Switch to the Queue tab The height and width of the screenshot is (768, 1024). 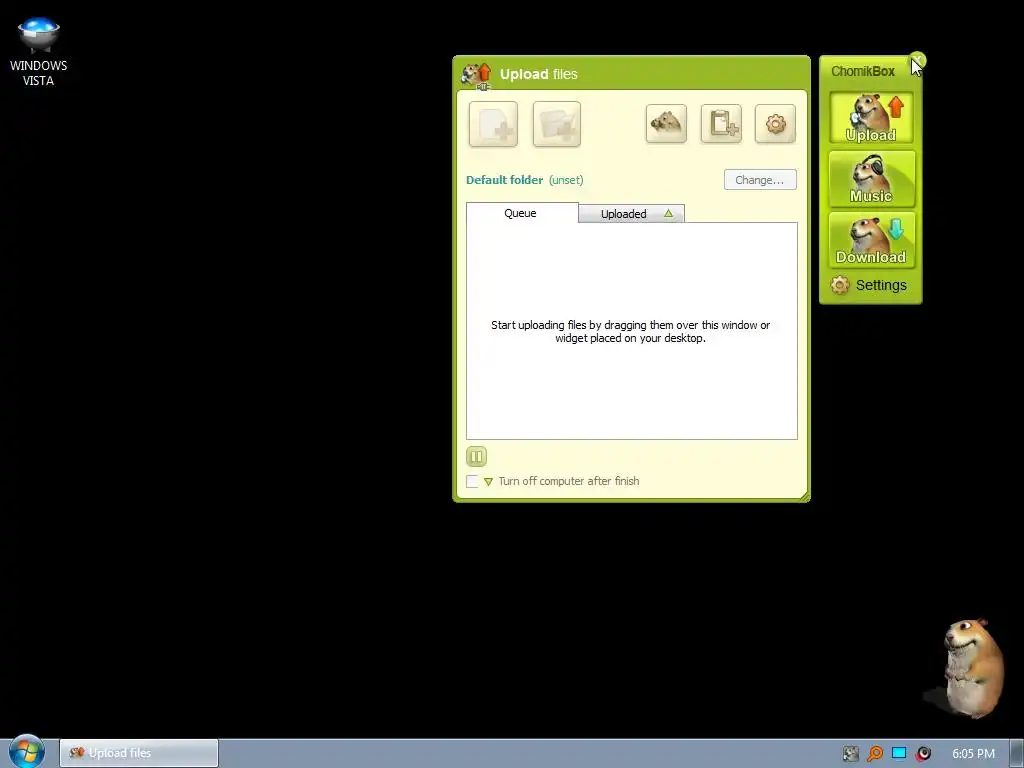point(522,213)
